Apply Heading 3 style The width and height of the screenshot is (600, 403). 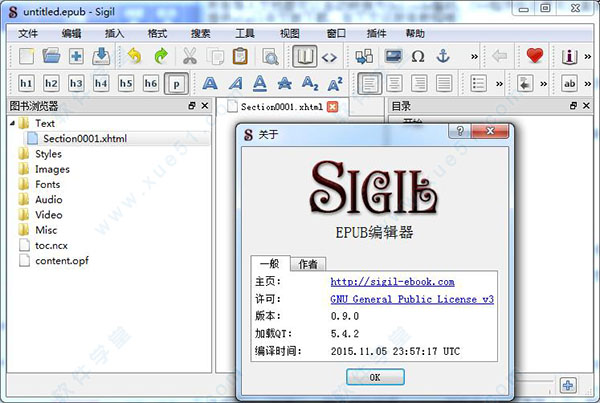[x=76, y=83]
